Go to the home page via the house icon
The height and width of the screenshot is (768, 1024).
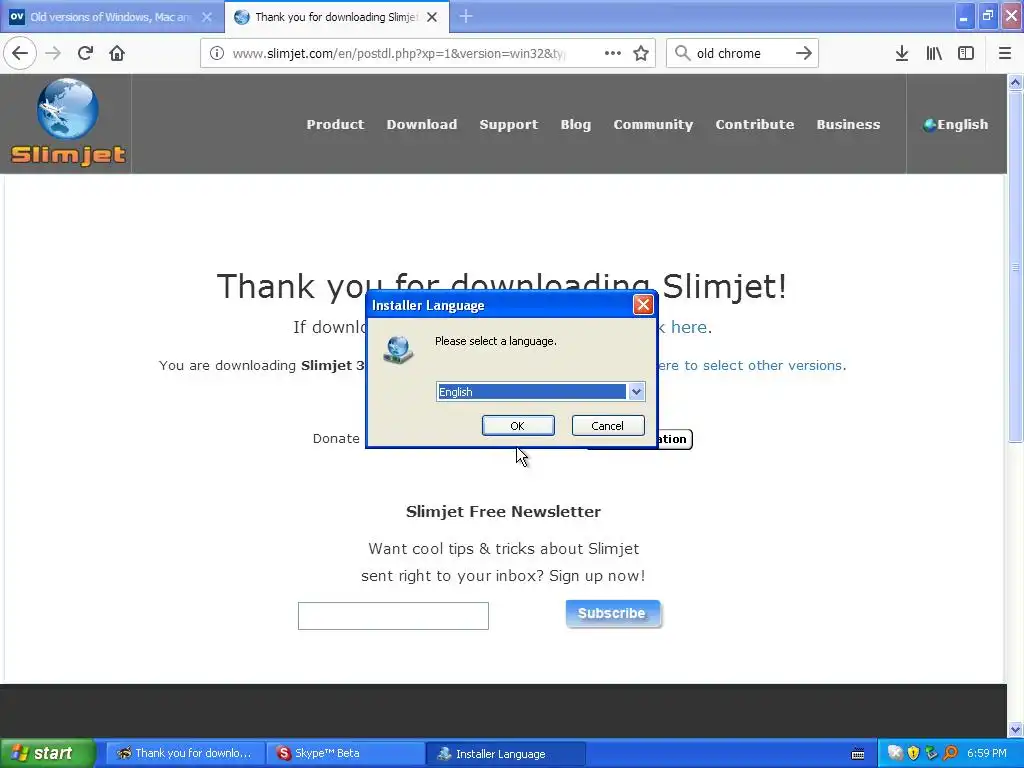(117, 53)
